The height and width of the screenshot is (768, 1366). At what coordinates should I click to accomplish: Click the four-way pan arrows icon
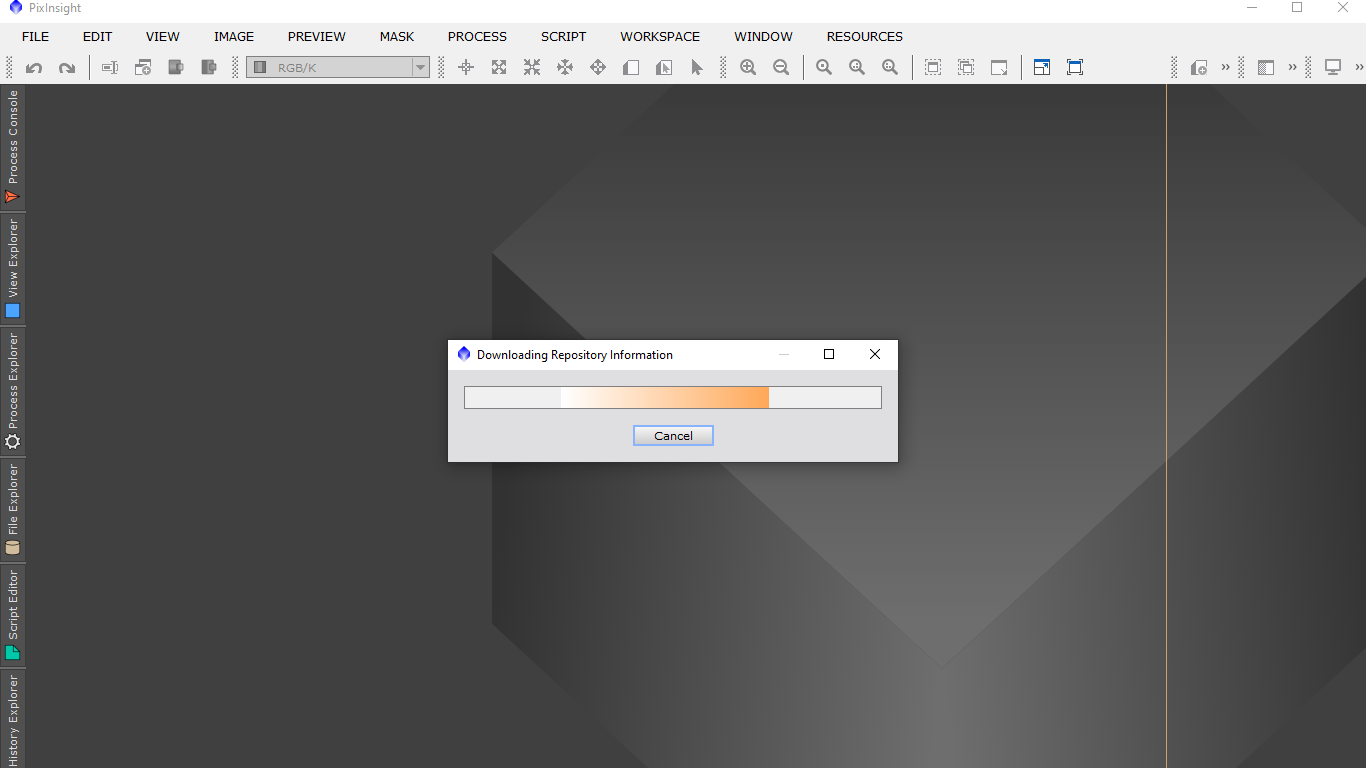click(x=598, y=68)
